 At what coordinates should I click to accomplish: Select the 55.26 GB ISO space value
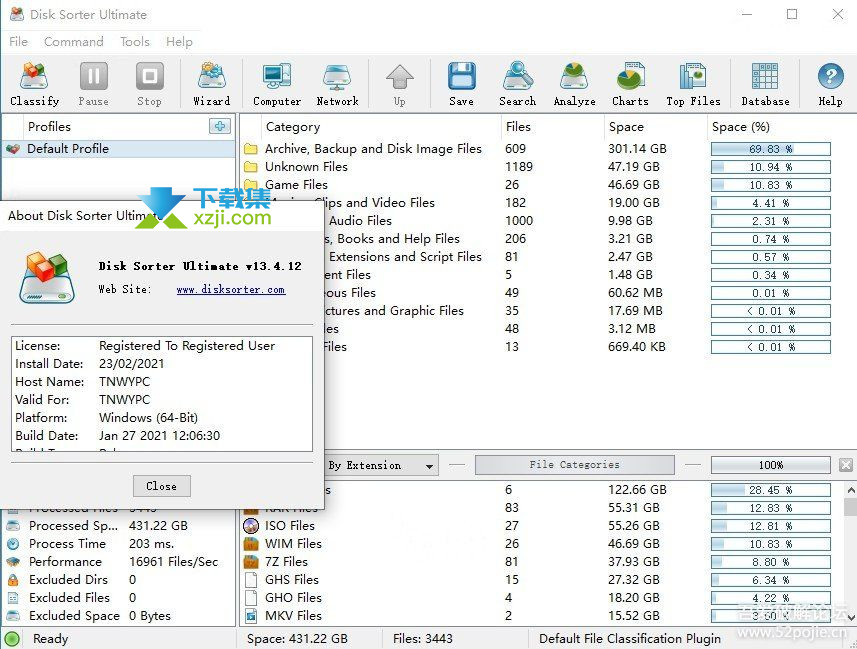[634, 526]
